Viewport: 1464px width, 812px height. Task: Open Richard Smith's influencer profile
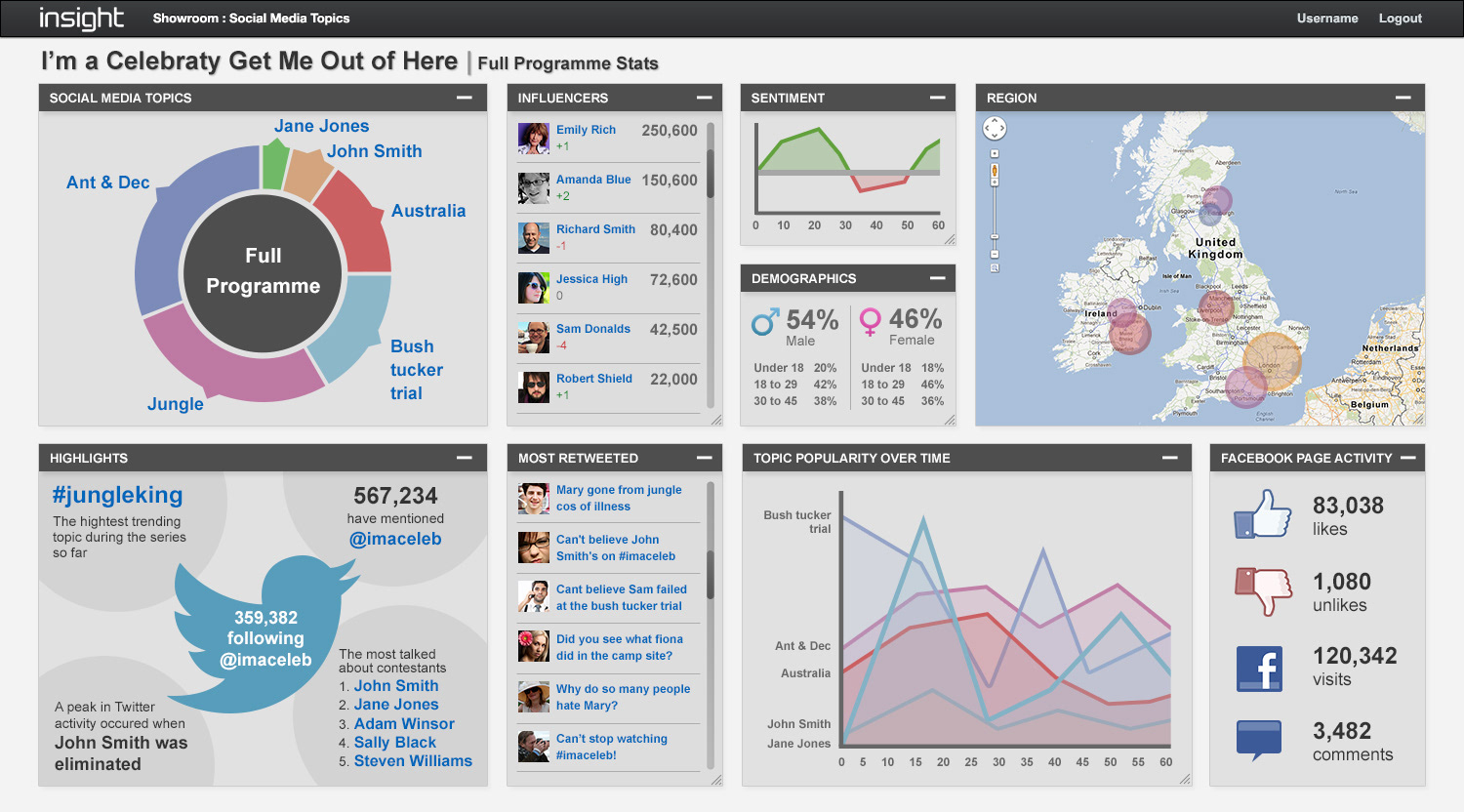[x=595, y=229]
